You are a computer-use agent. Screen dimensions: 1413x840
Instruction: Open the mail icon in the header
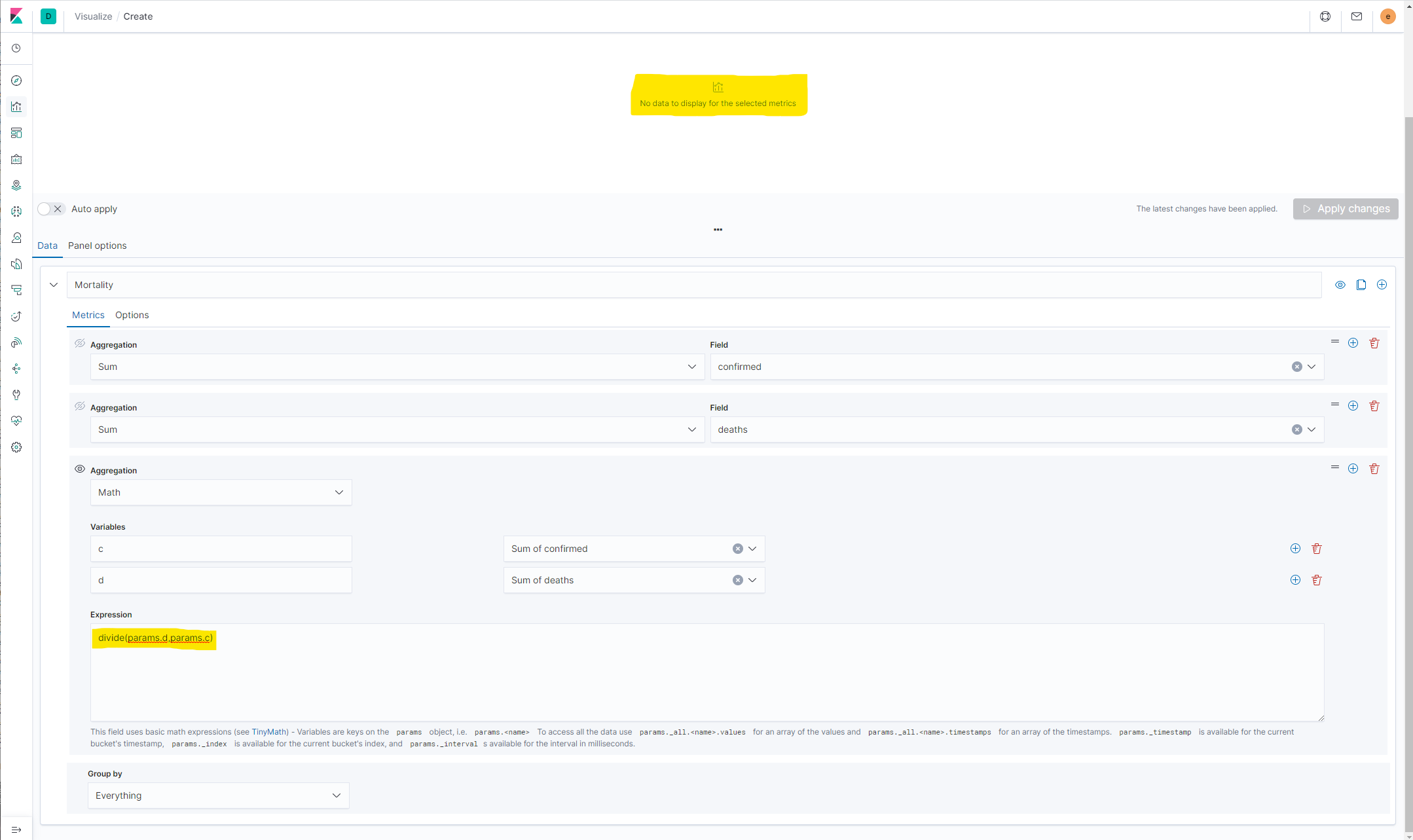pos(1357,16)
